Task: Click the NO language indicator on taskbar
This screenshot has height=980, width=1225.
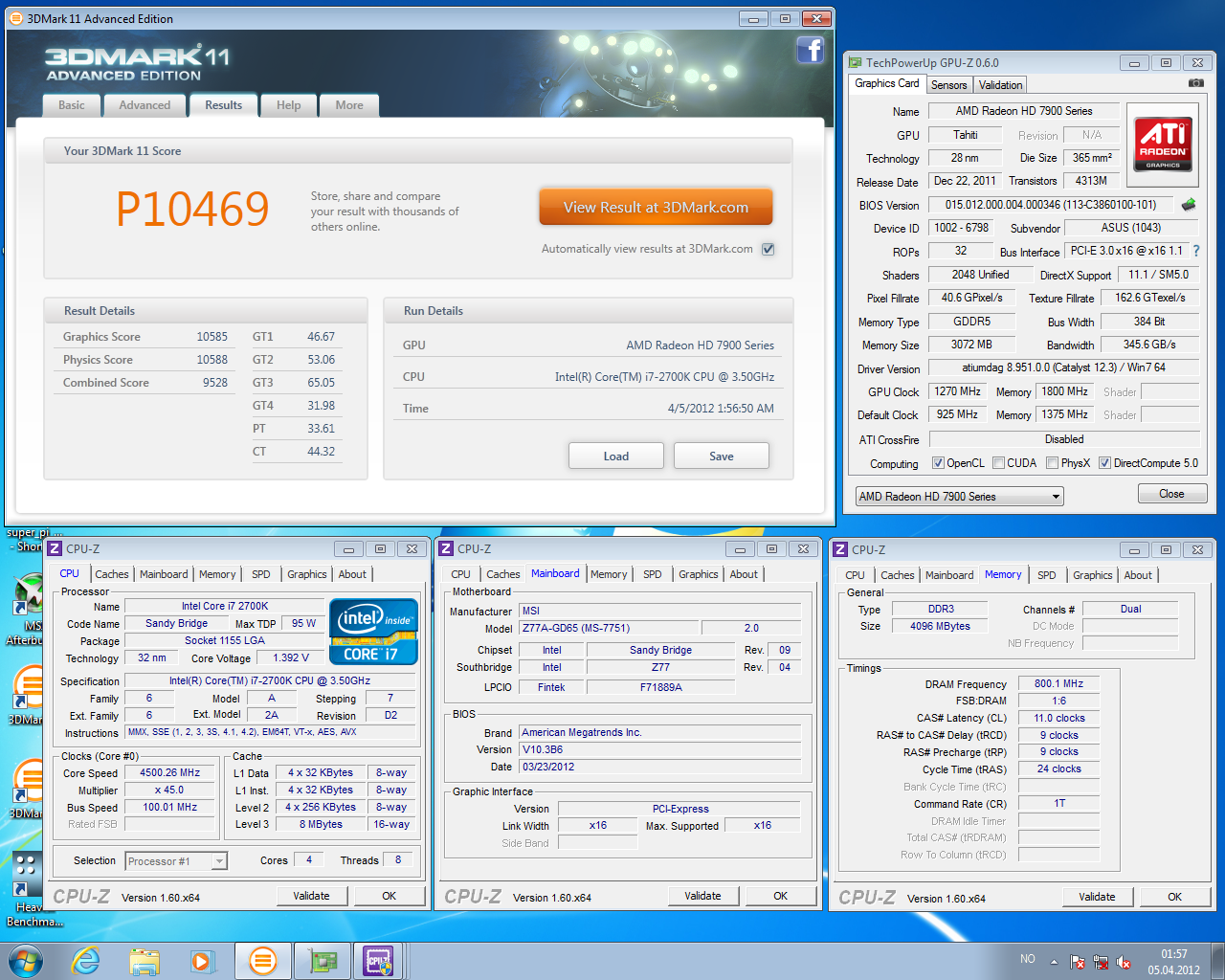Action: [1028, 959]
